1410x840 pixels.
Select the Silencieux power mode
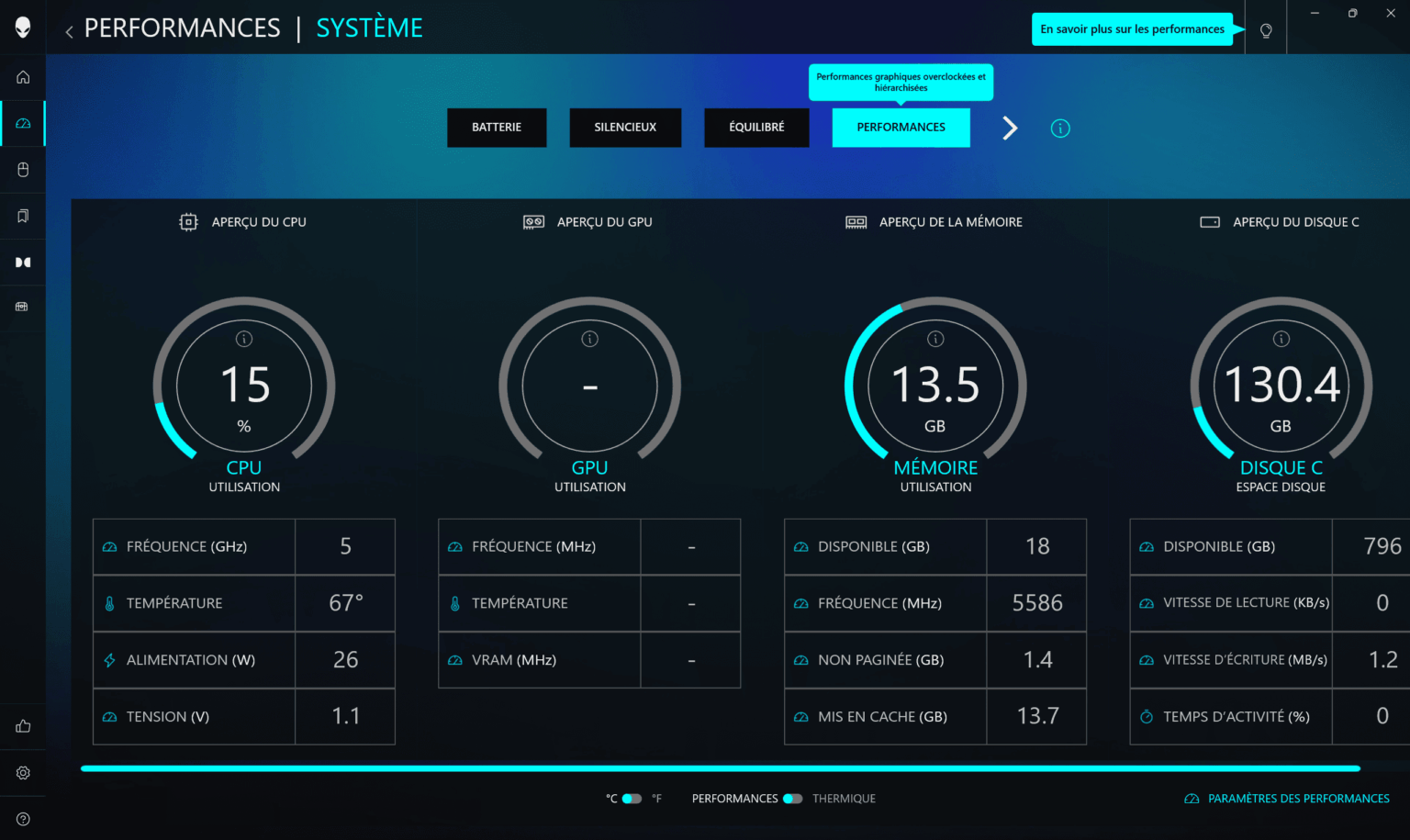tap(625, 128)
